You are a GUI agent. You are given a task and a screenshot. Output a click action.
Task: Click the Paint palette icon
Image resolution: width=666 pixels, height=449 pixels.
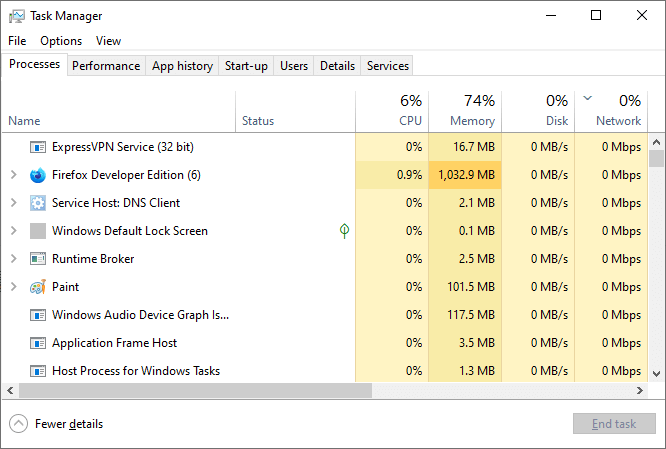tap(38, 287)
